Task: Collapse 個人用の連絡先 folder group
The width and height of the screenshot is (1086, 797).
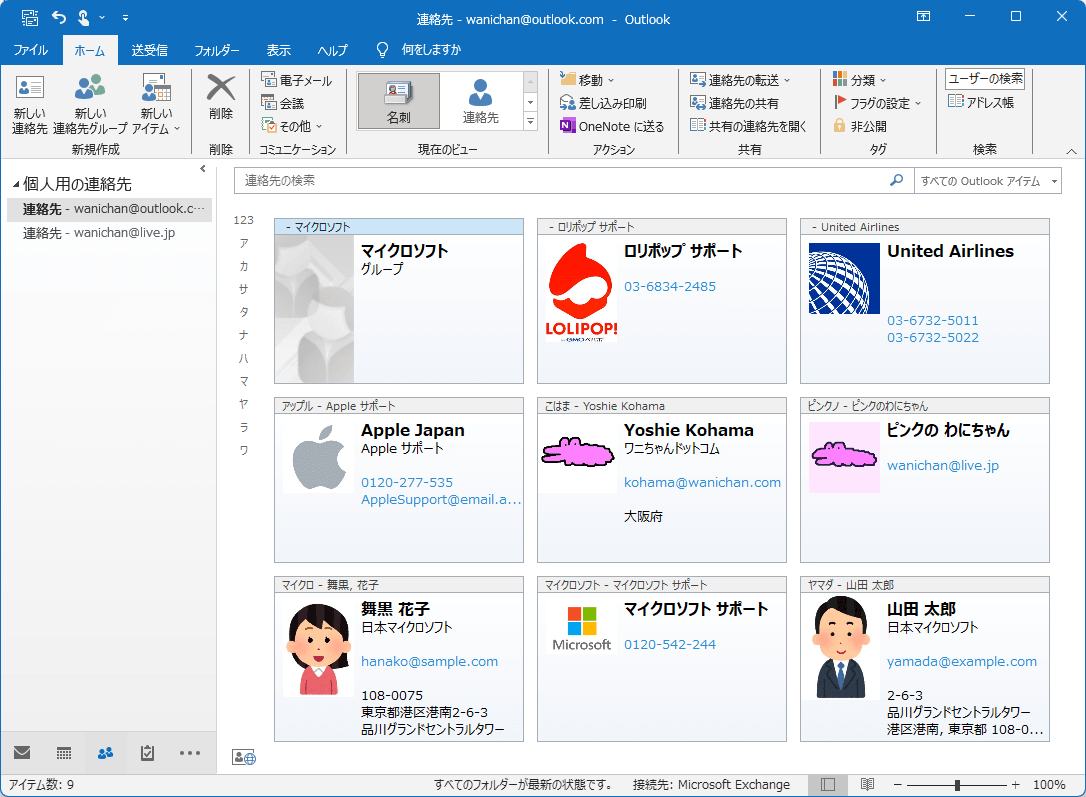Action: (16, 184)
